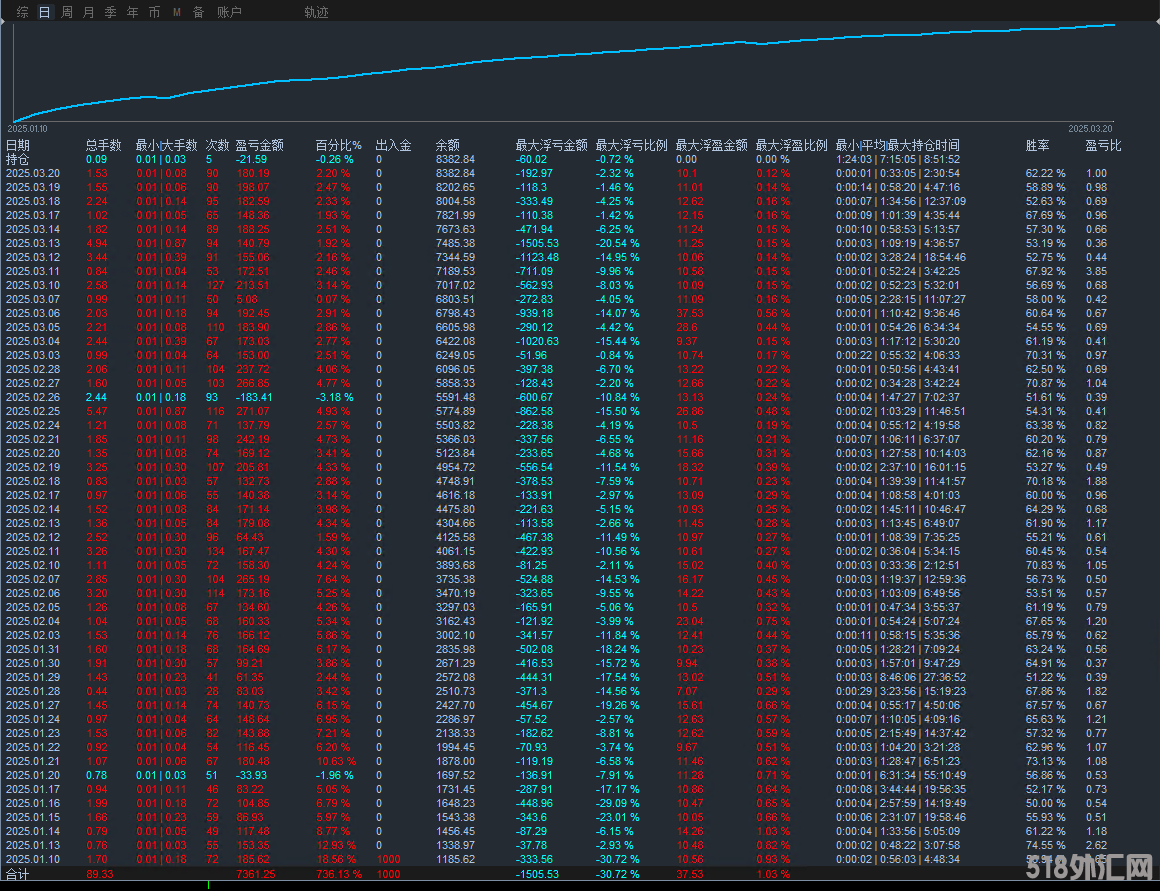Select the 日 daily tab
The image size is (1160, 891).
(x=44, y=12)
